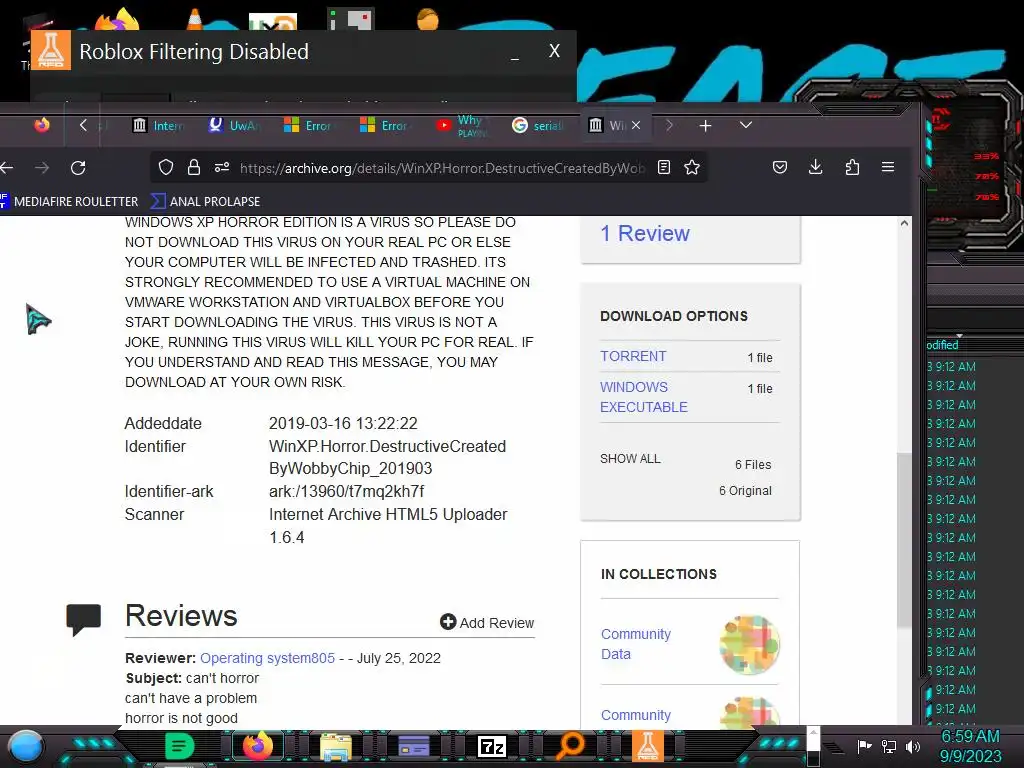Open Firefox View icon in tab bar

click(x=42, y=125)
